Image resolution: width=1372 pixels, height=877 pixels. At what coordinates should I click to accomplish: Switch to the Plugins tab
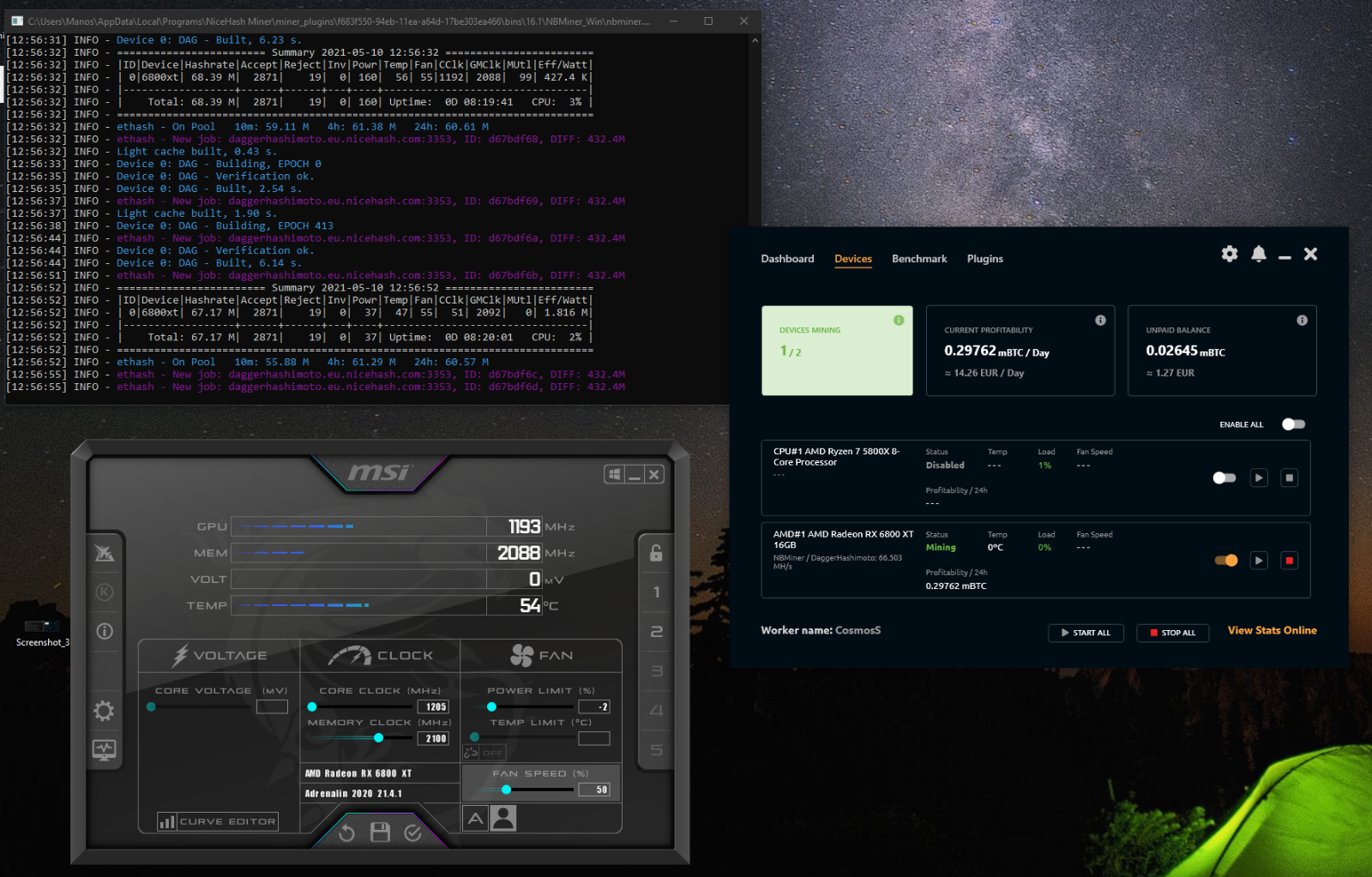click(985, 259)
